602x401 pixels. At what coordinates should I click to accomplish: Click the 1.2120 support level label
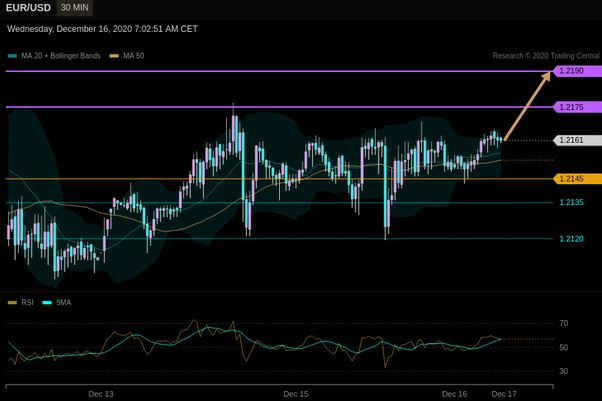(x=571, y=239)
